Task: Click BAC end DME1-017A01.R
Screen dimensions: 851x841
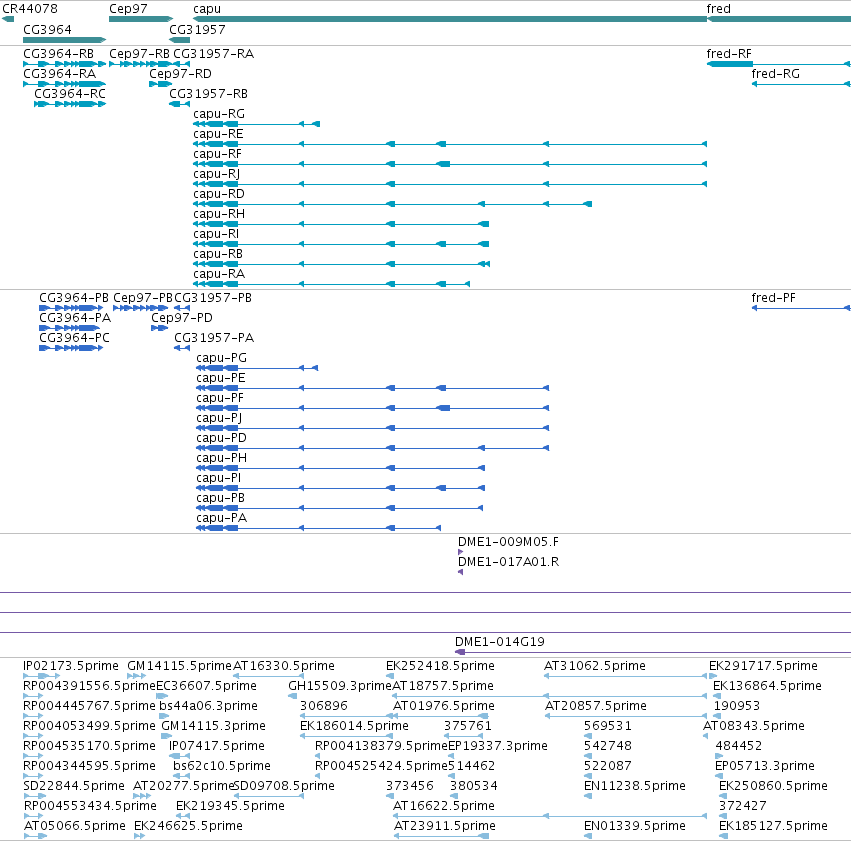Action: click(x=461, y=572)
